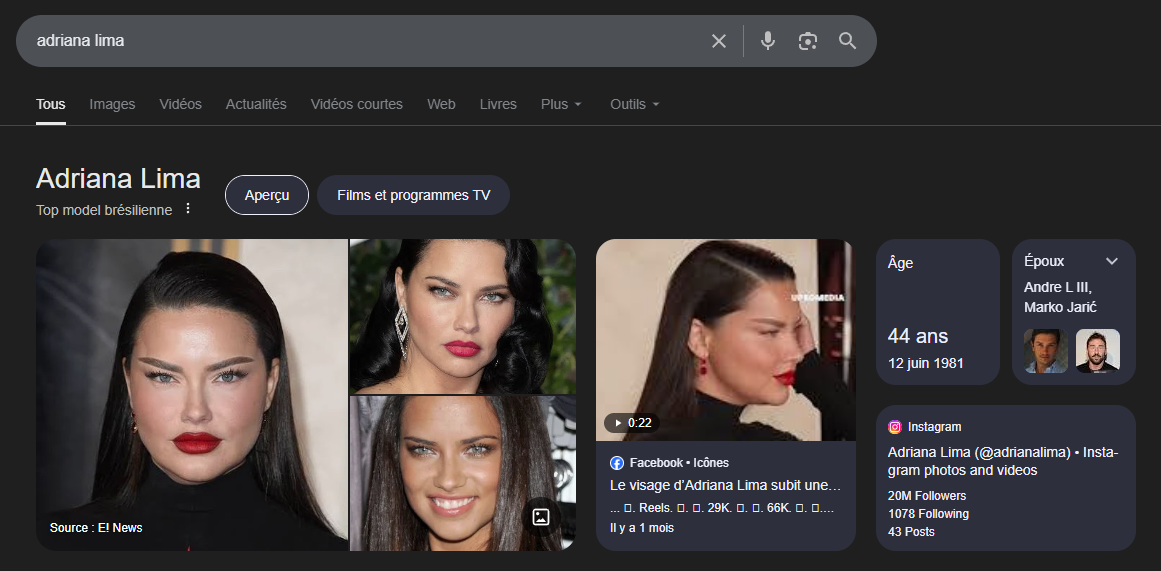Expand the Époux card chevron

tap(1112, 261)
